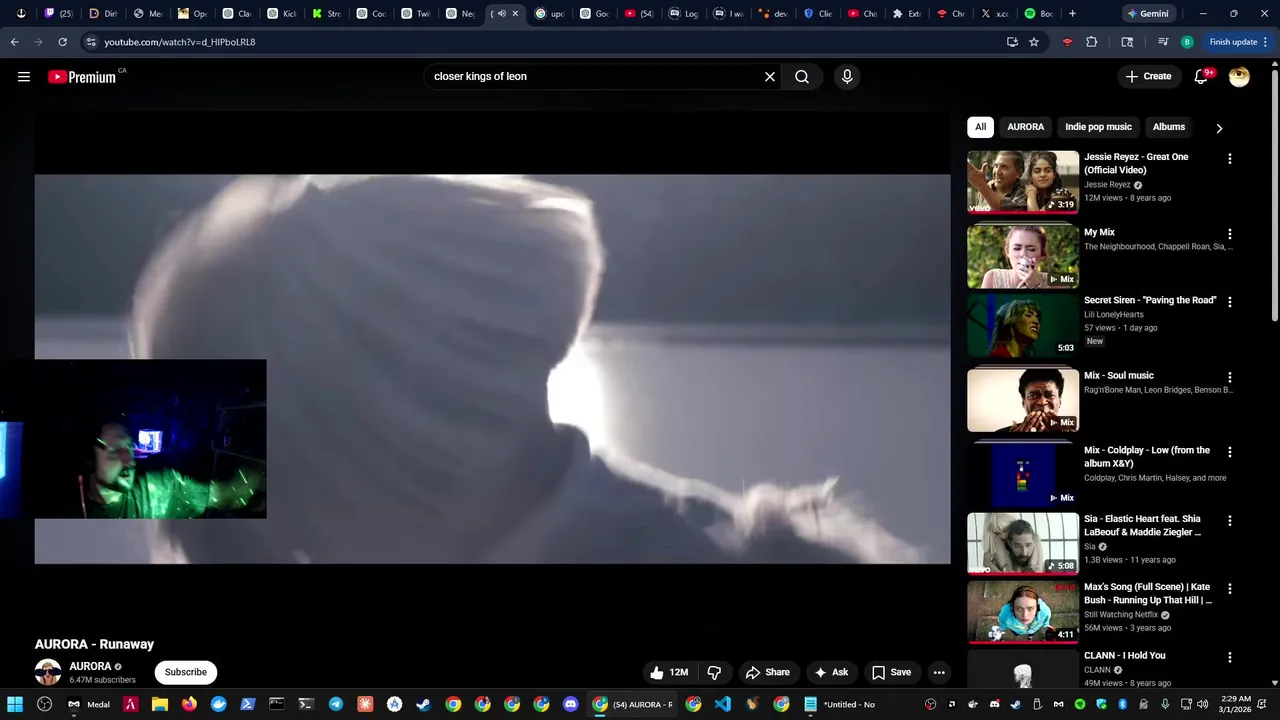
Task: Open options for Mix - Coldplay
Action: (1229, 453)
